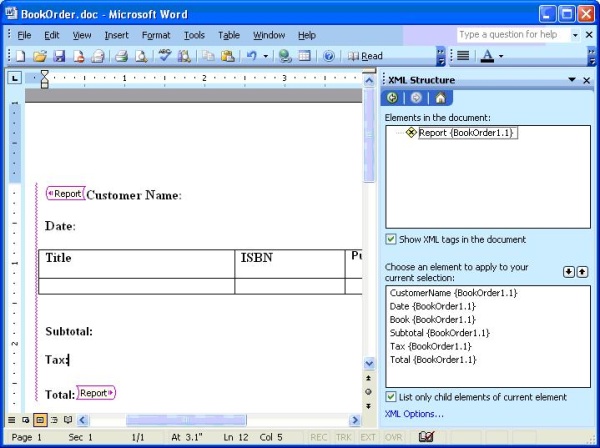This screenshot has width=600, height=448.
Task: Toggle OVR overtype mode indicator
Action: [x=393, y=437]
